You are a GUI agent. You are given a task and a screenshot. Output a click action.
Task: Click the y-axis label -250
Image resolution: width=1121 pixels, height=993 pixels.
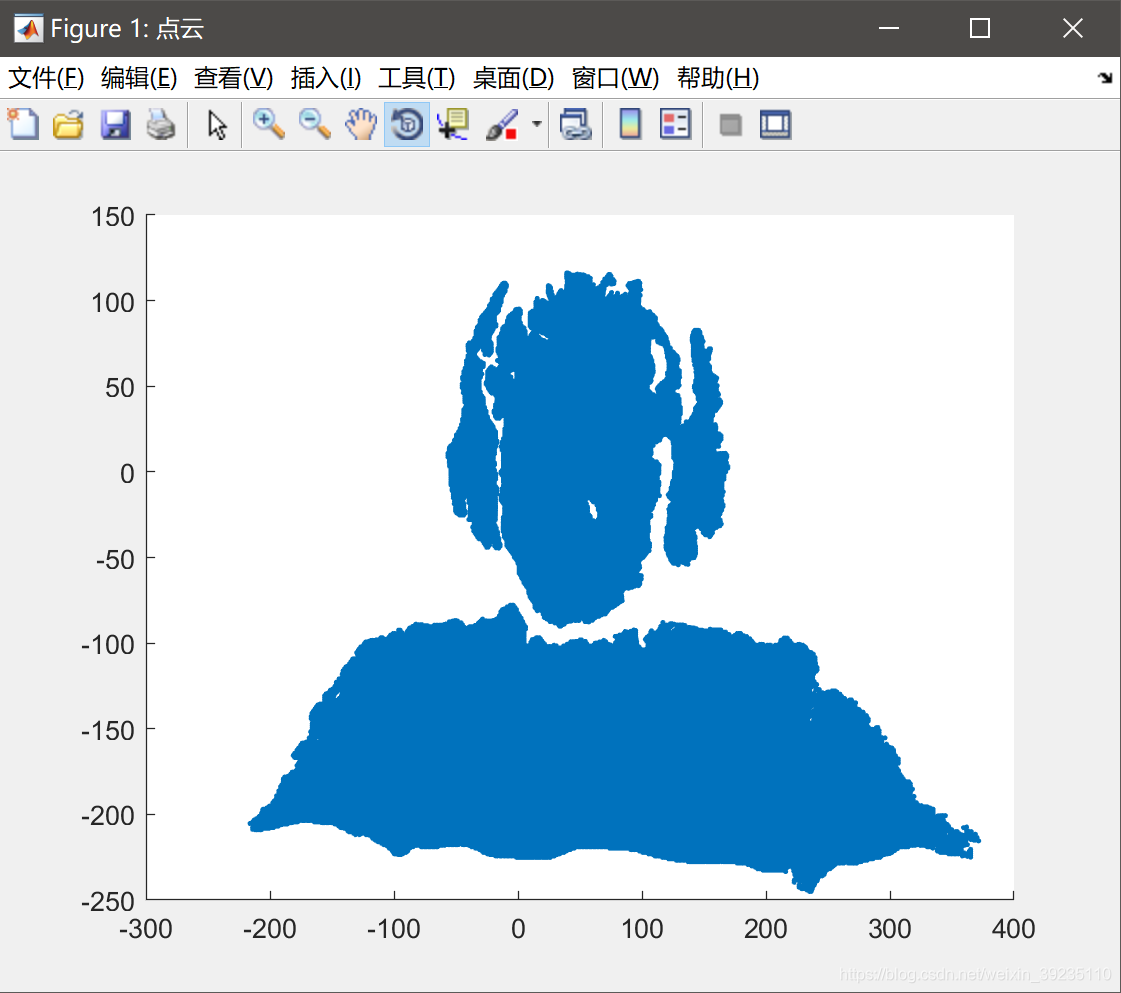coord(108,901)
